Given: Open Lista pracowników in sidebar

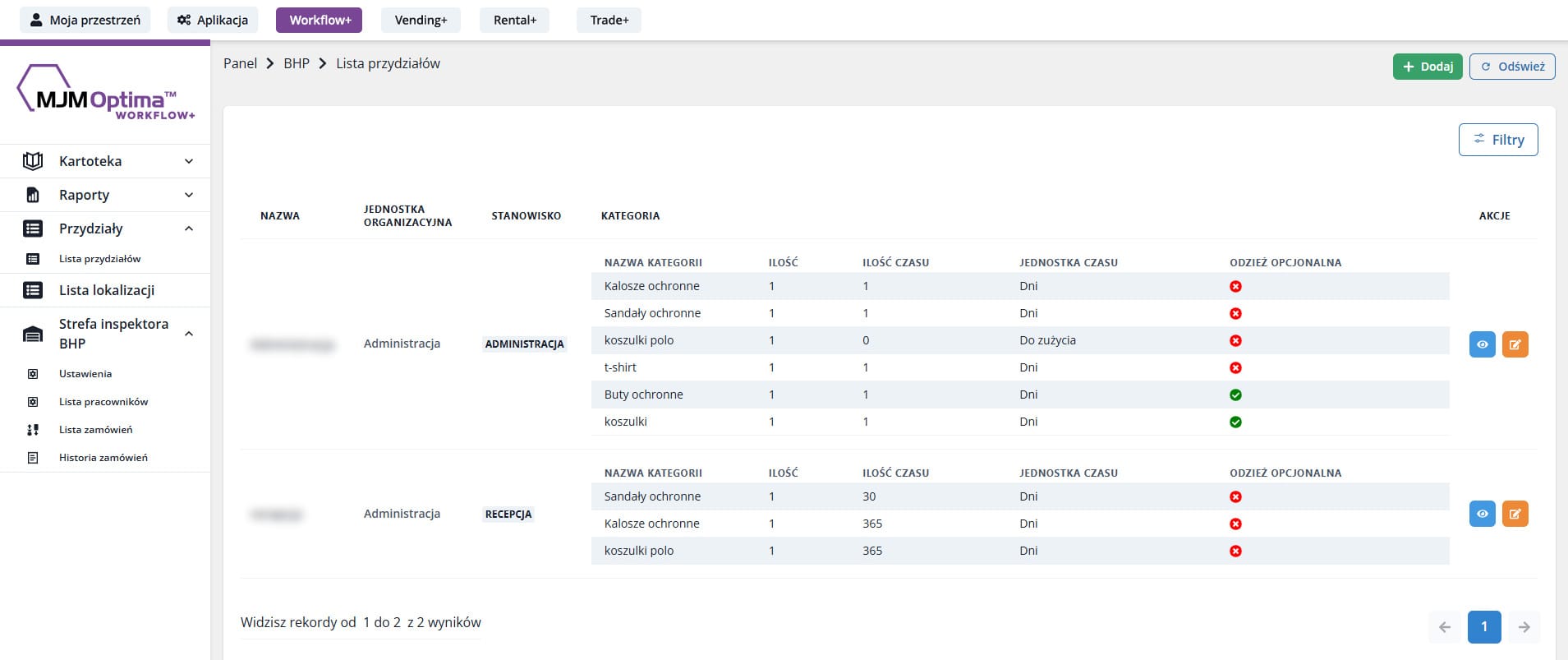Looking at the screenshot, I should [103, 402].
